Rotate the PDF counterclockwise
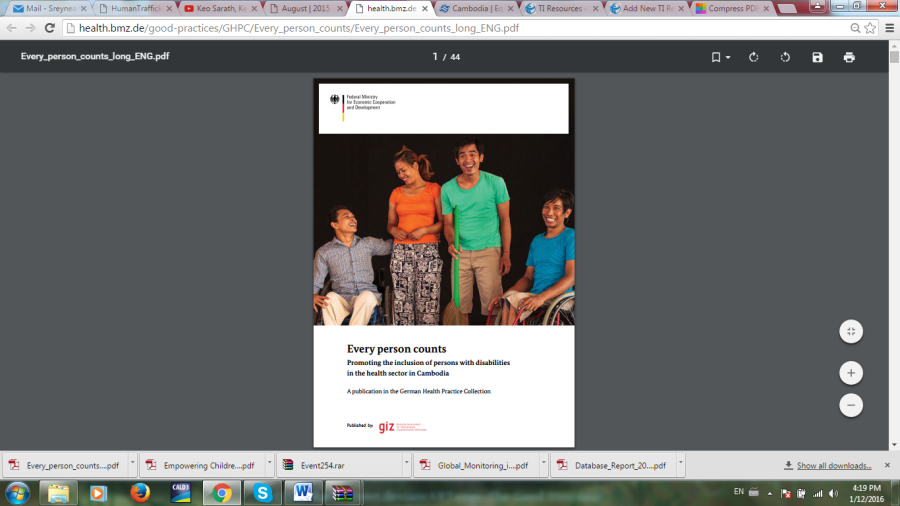This screenshot has height=506, width=900. [785, 57]
